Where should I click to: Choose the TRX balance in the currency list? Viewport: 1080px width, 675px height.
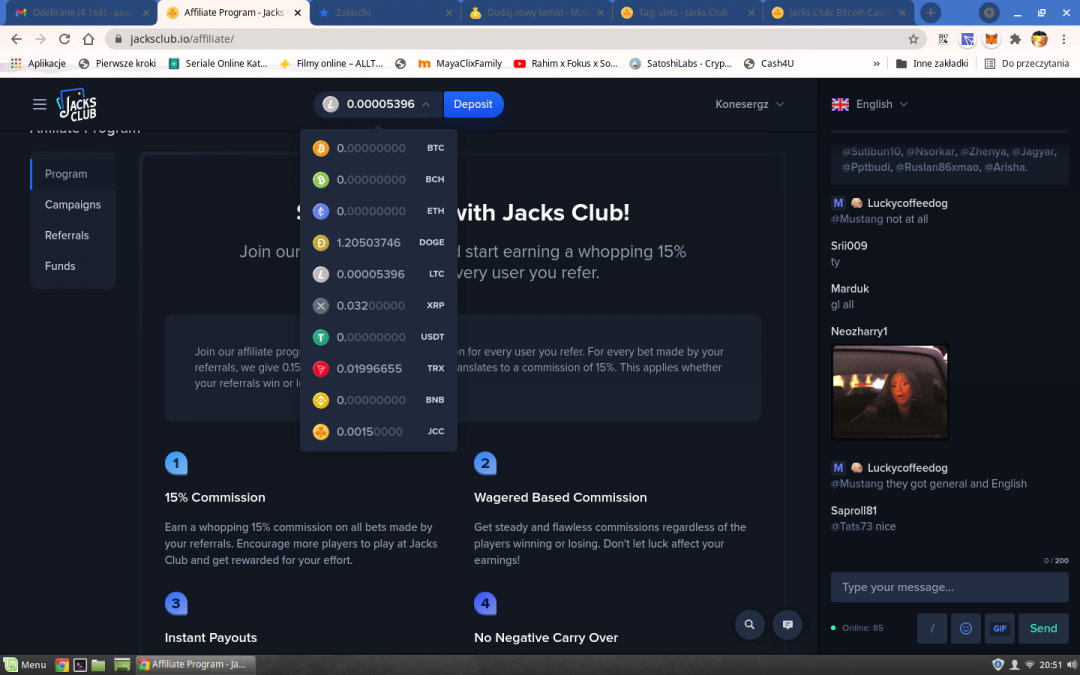tap(378, 368)
